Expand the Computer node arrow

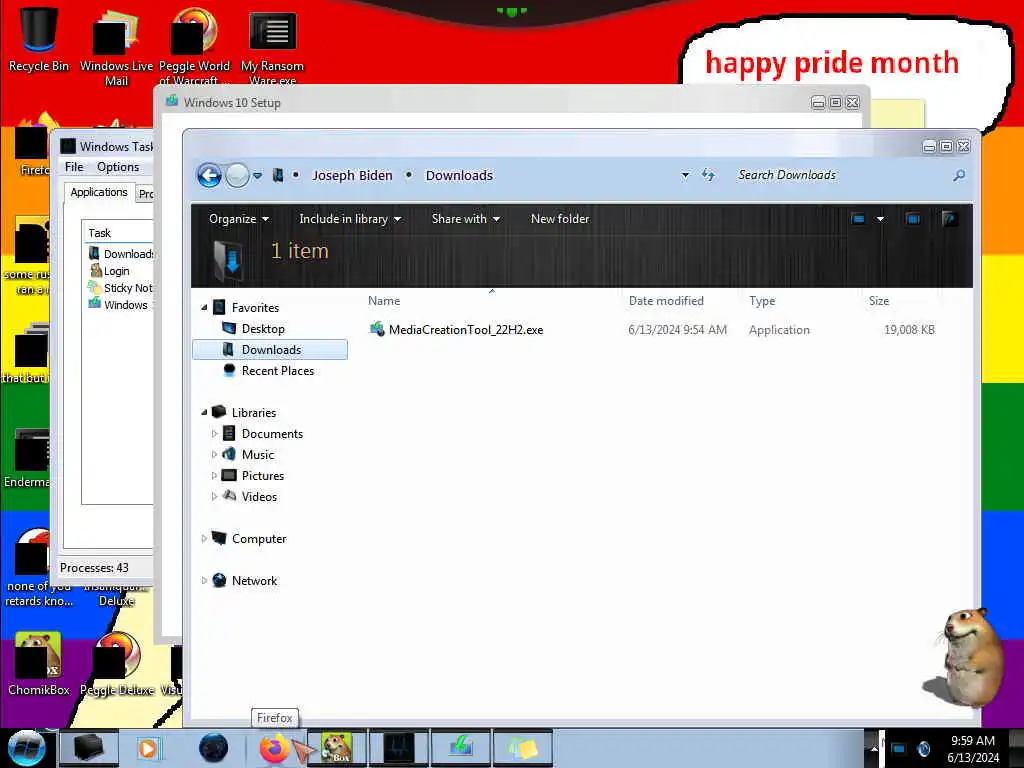204,538
